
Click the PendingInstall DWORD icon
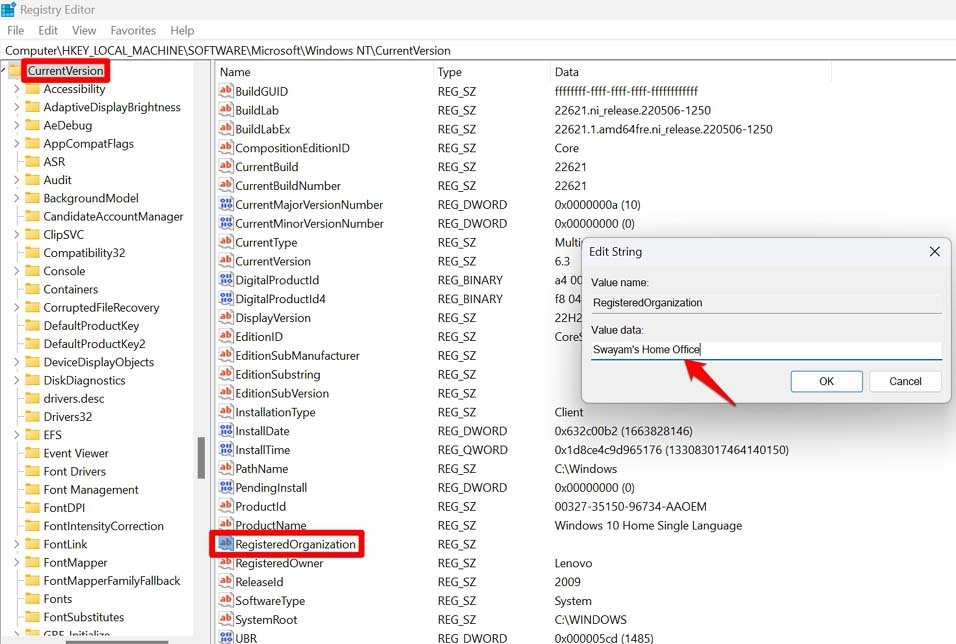tap(226, 487)
